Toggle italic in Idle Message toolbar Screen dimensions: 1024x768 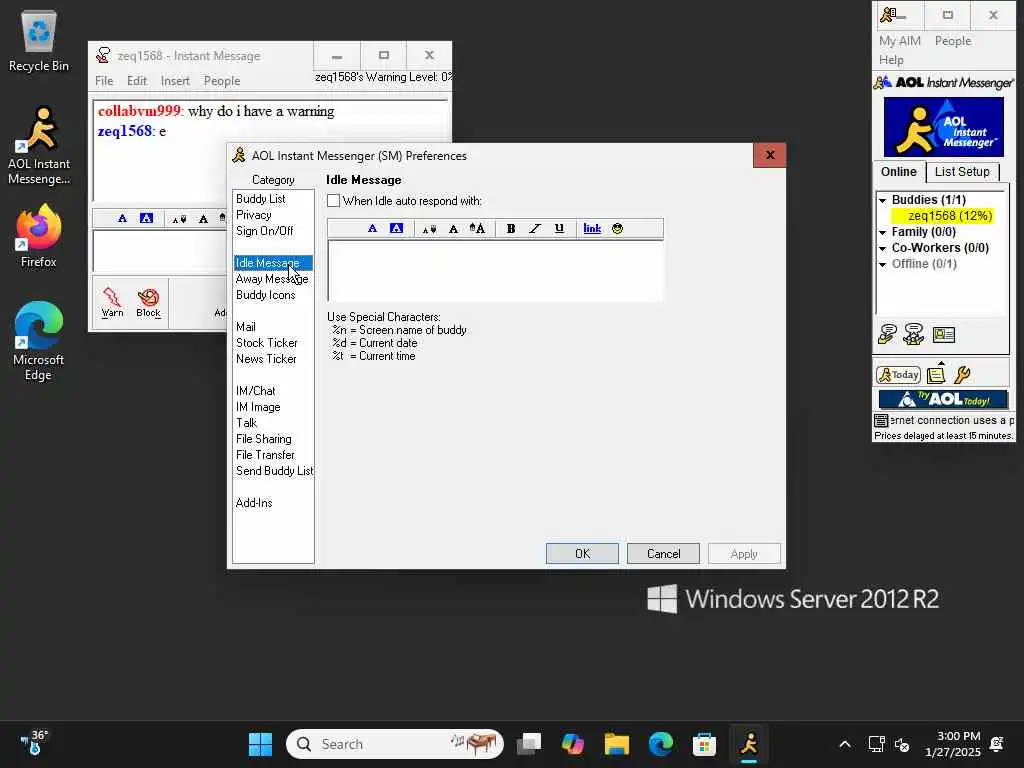(535, 229)
